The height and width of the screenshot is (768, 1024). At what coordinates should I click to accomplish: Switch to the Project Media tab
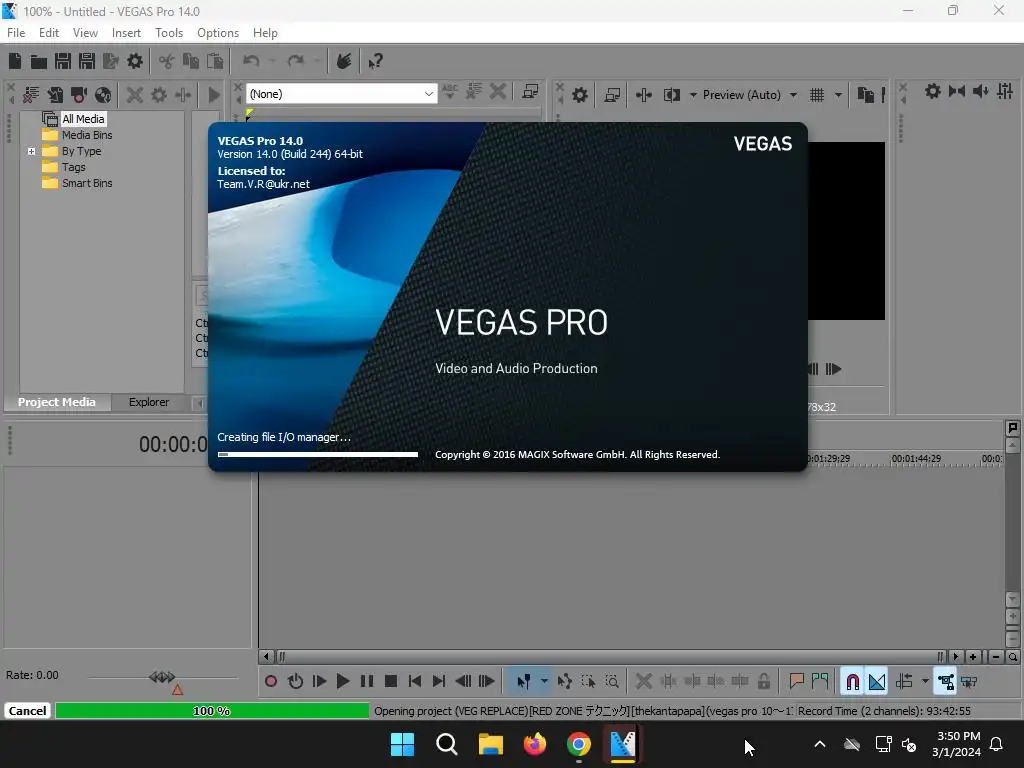point(57,402)
